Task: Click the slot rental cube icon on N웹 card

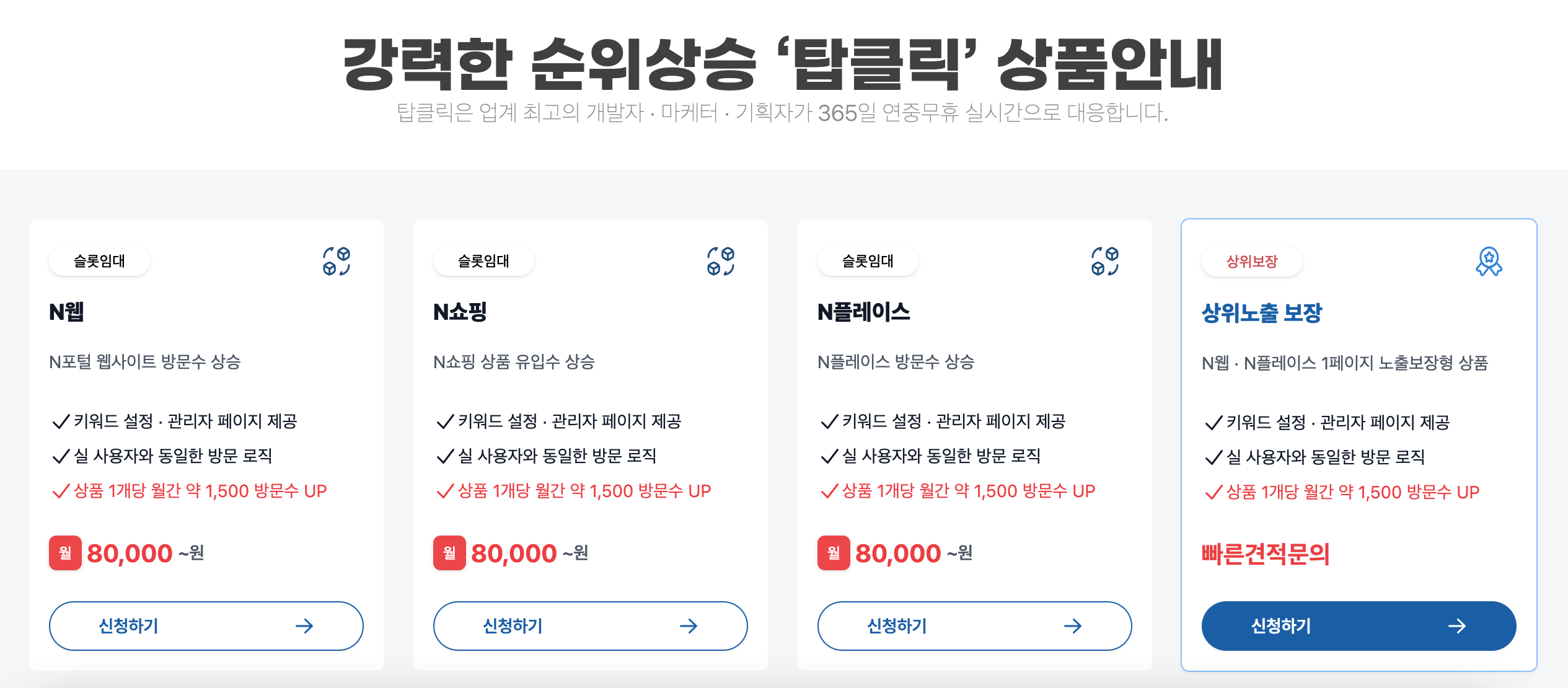Action: [337, 261]
